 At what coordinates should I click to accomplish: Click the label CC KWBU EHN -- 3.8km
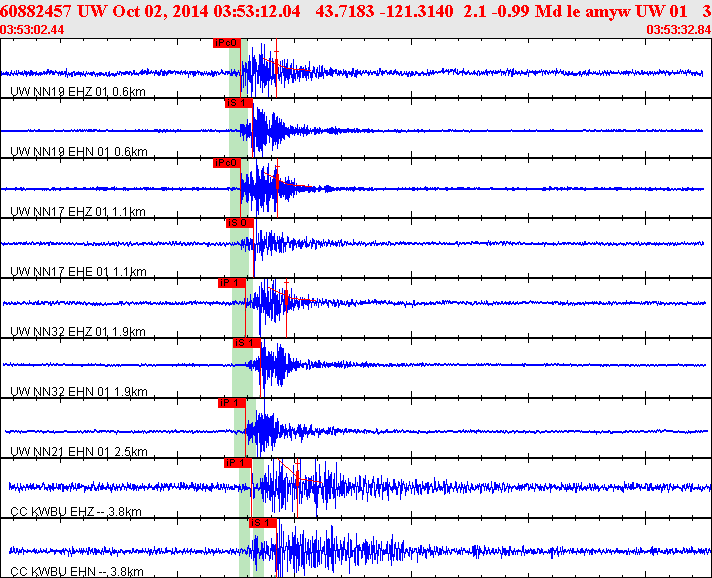[x=77, y=571]
